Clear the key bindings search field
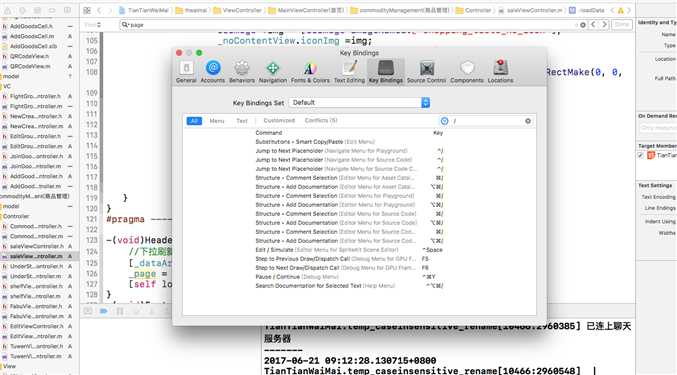Image resolution: width=677 pixels, height=375 pixels. click(x=528, y=121)
